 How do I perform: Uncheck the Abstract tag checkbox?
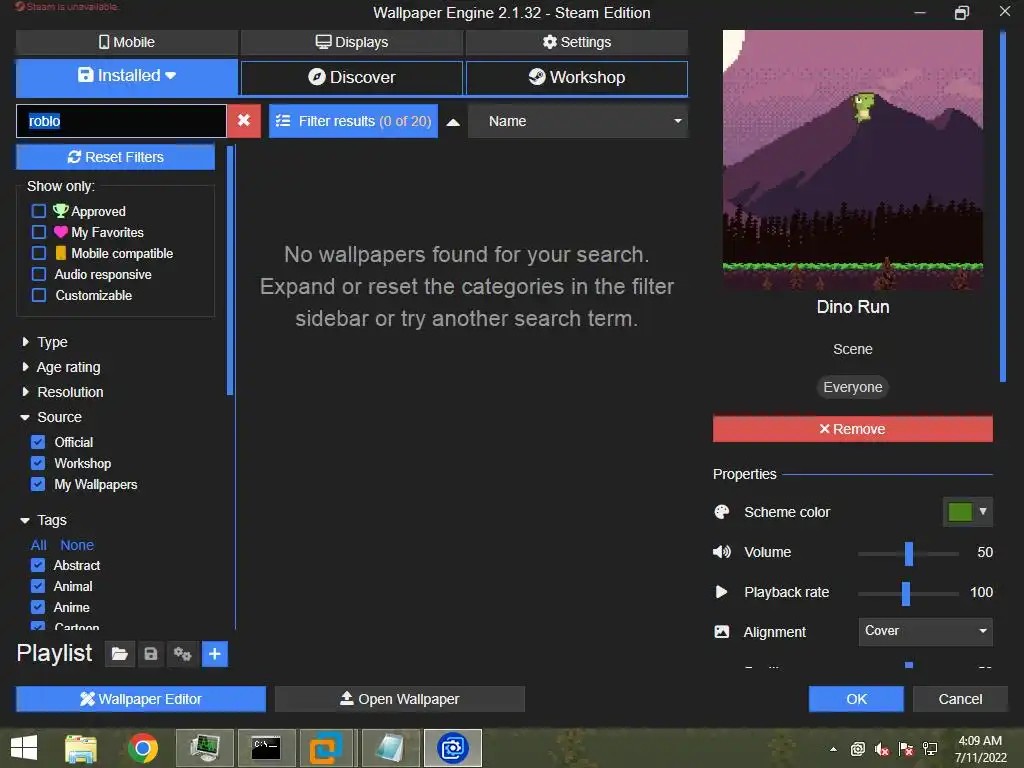38,565
